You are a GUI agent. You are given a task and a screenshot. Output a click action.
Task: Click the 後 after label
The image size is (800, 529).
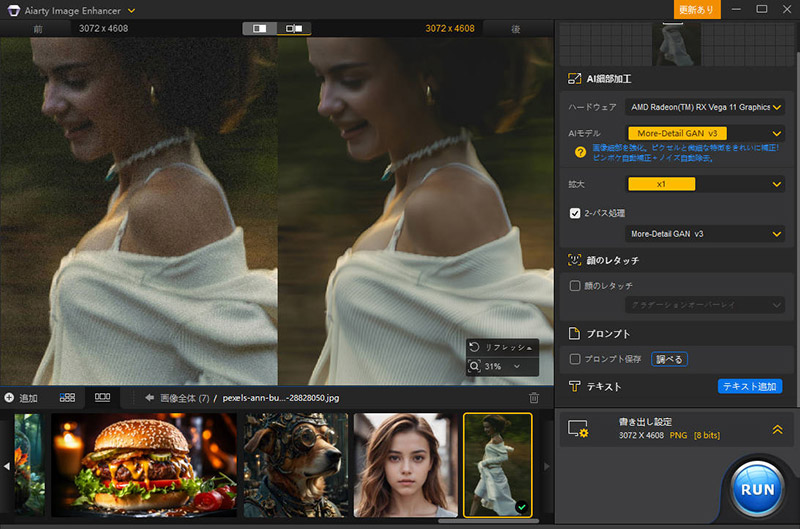[516, 29]
